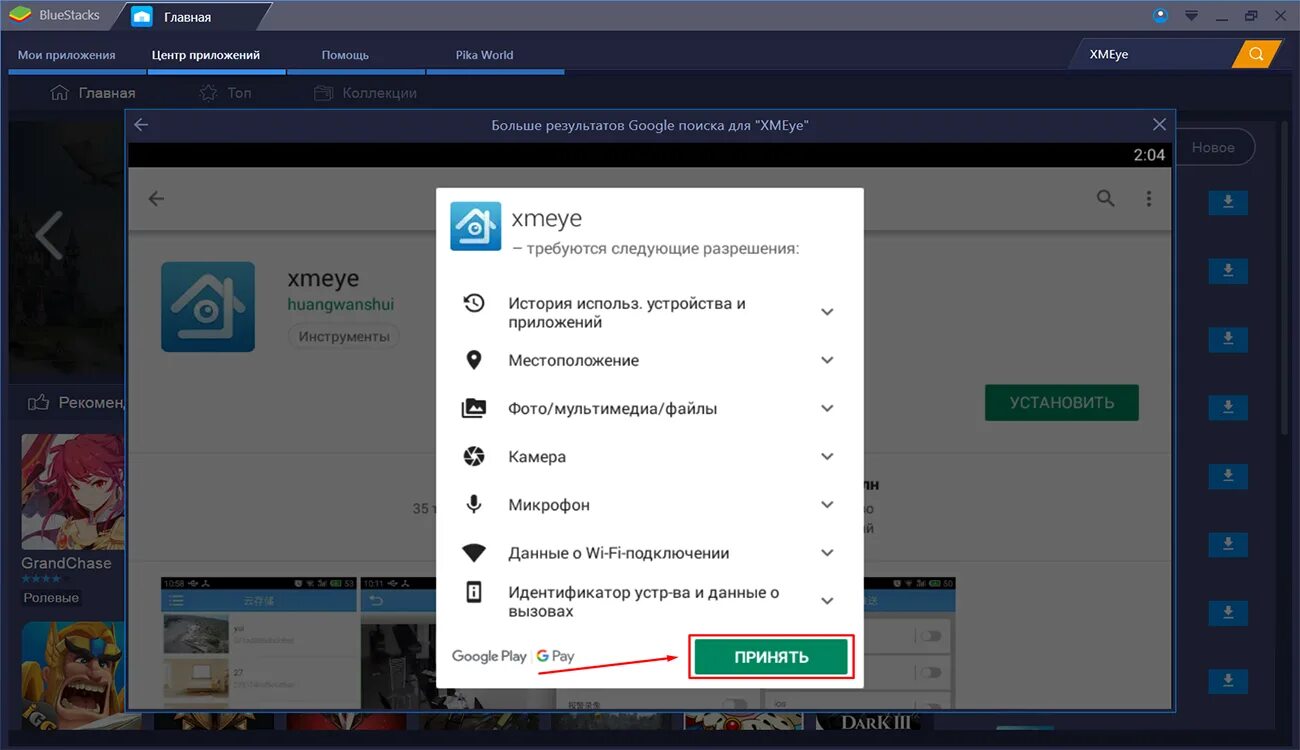Viewport: 1300px width, 750px height.
Task: Expand История использ. устройства и приложений permission
Action: [827, 312]
